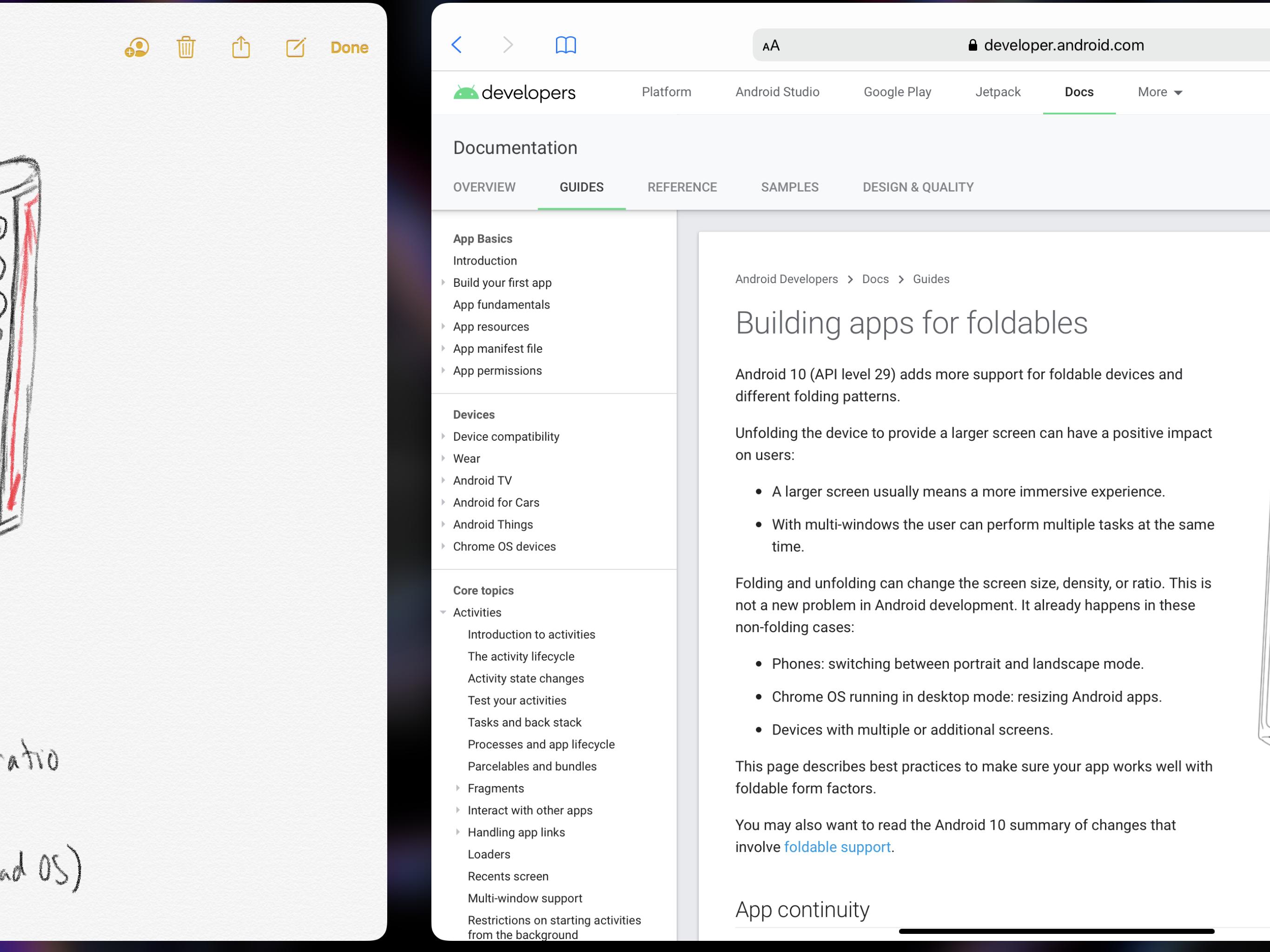The width and height of the screenshot is (1270, 952).
Task: Open Activity state changes page
Action: click(525, 679)
